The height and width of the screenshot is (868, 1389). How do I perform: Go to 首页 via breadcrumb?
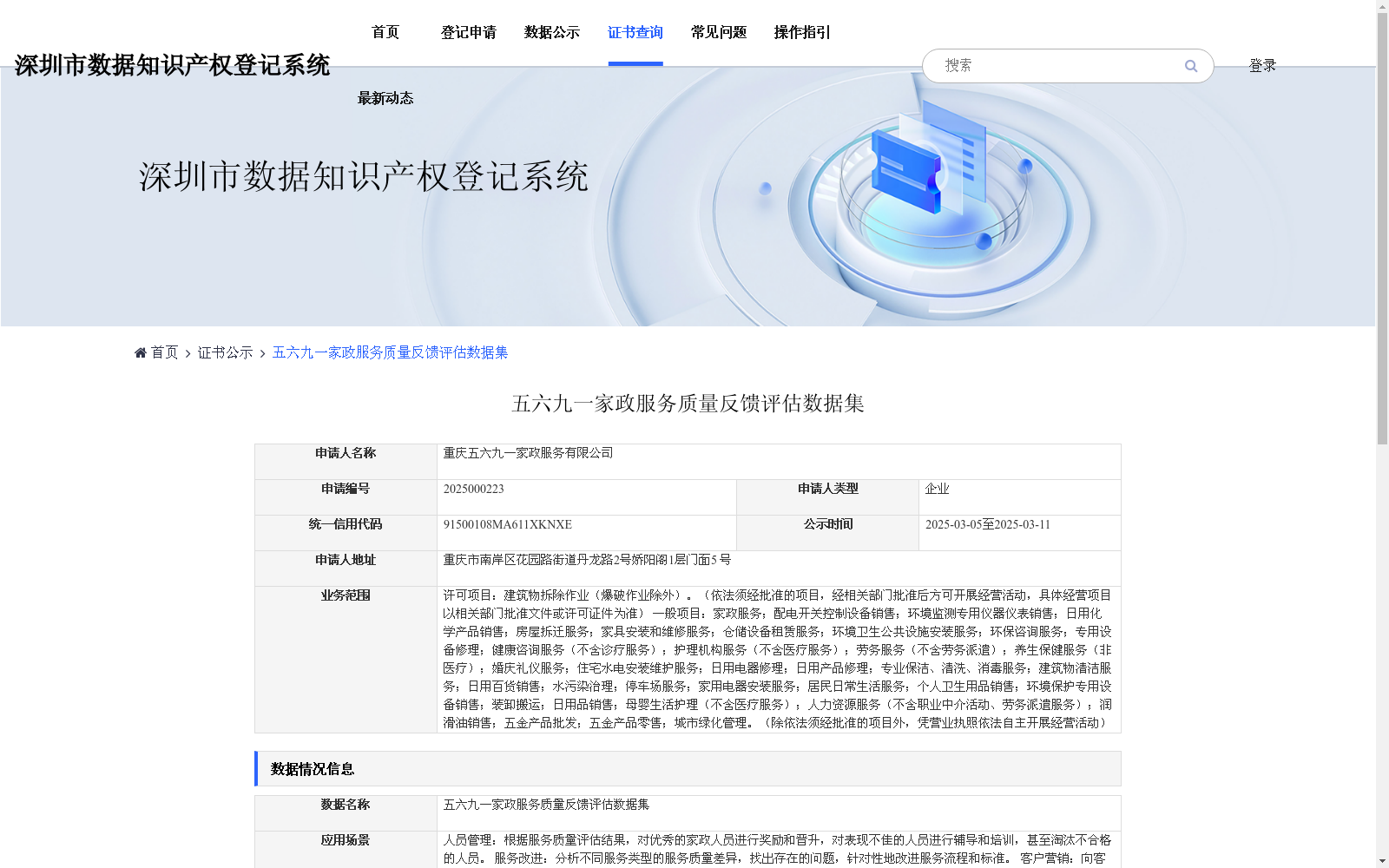click(164, 352)
